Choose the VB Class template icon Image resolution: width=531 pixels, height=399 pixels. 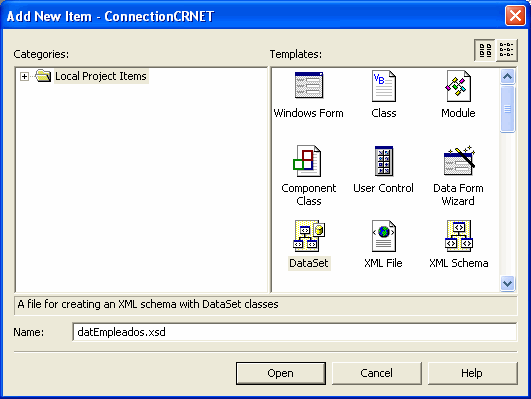click(383, 86)
